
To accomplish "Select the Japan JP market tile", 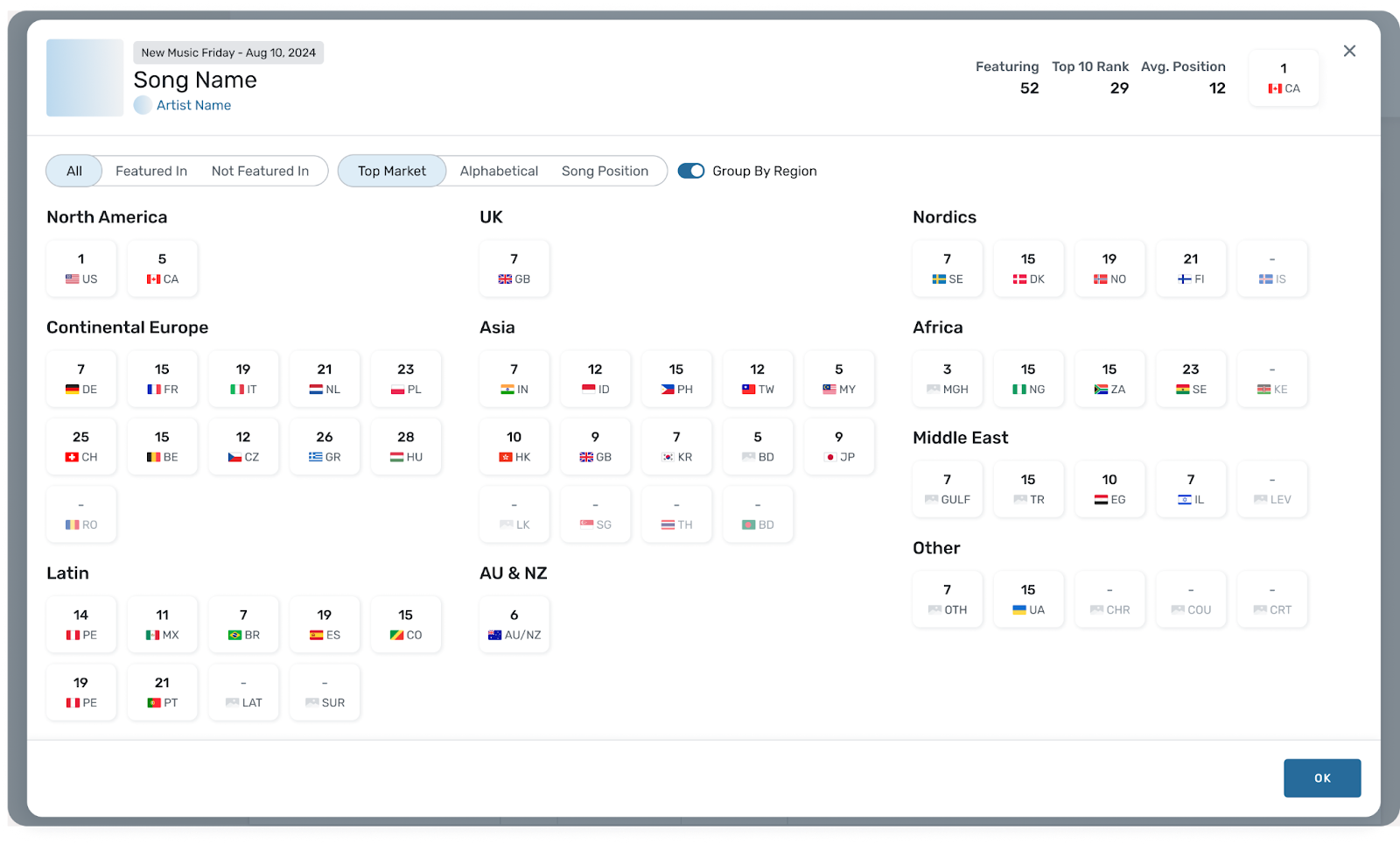I will click(x=839, y=447).
